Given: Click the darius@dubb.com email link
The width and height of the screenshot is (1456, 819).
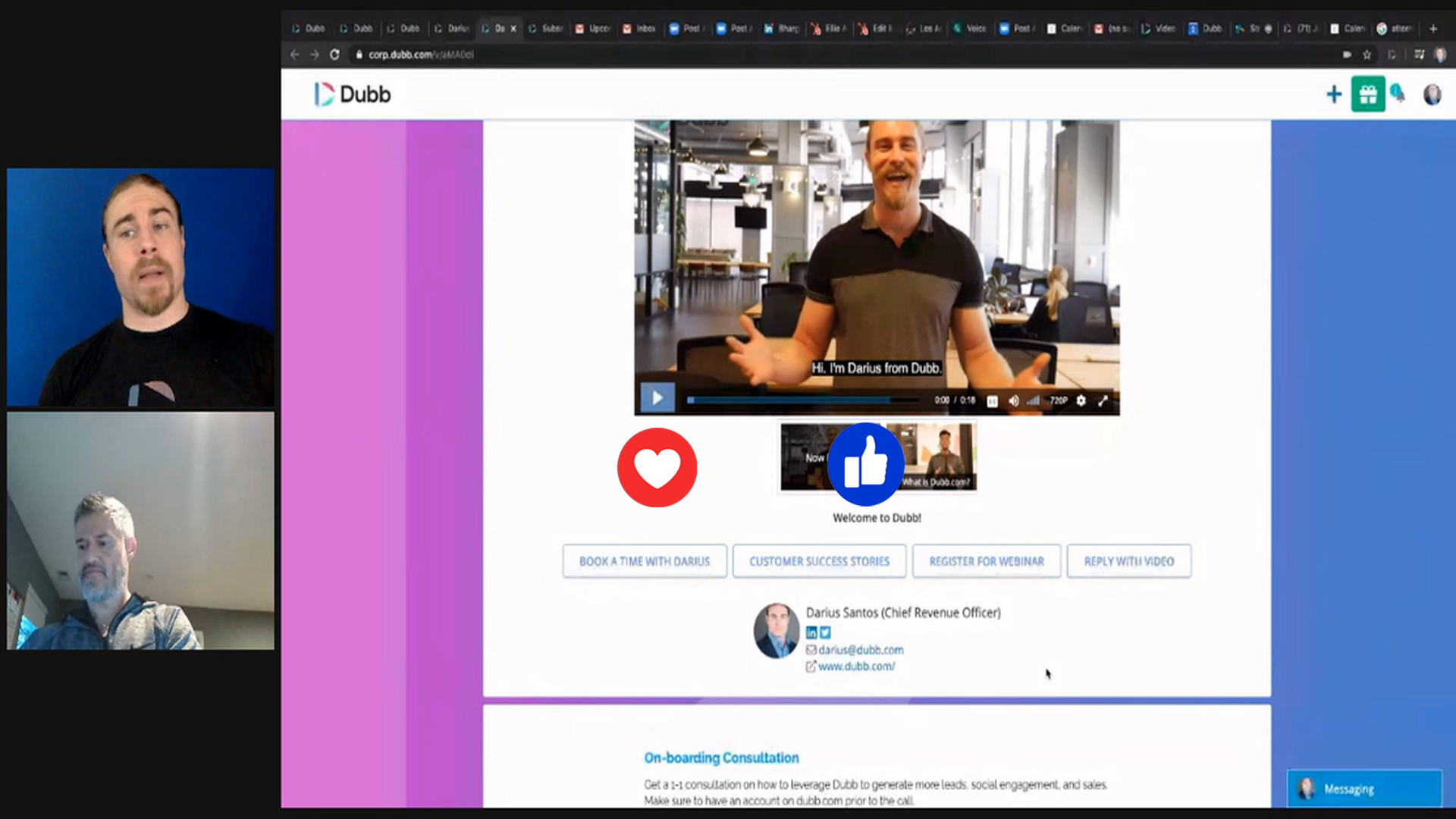Looking at the screenshot, I should 861,650.
